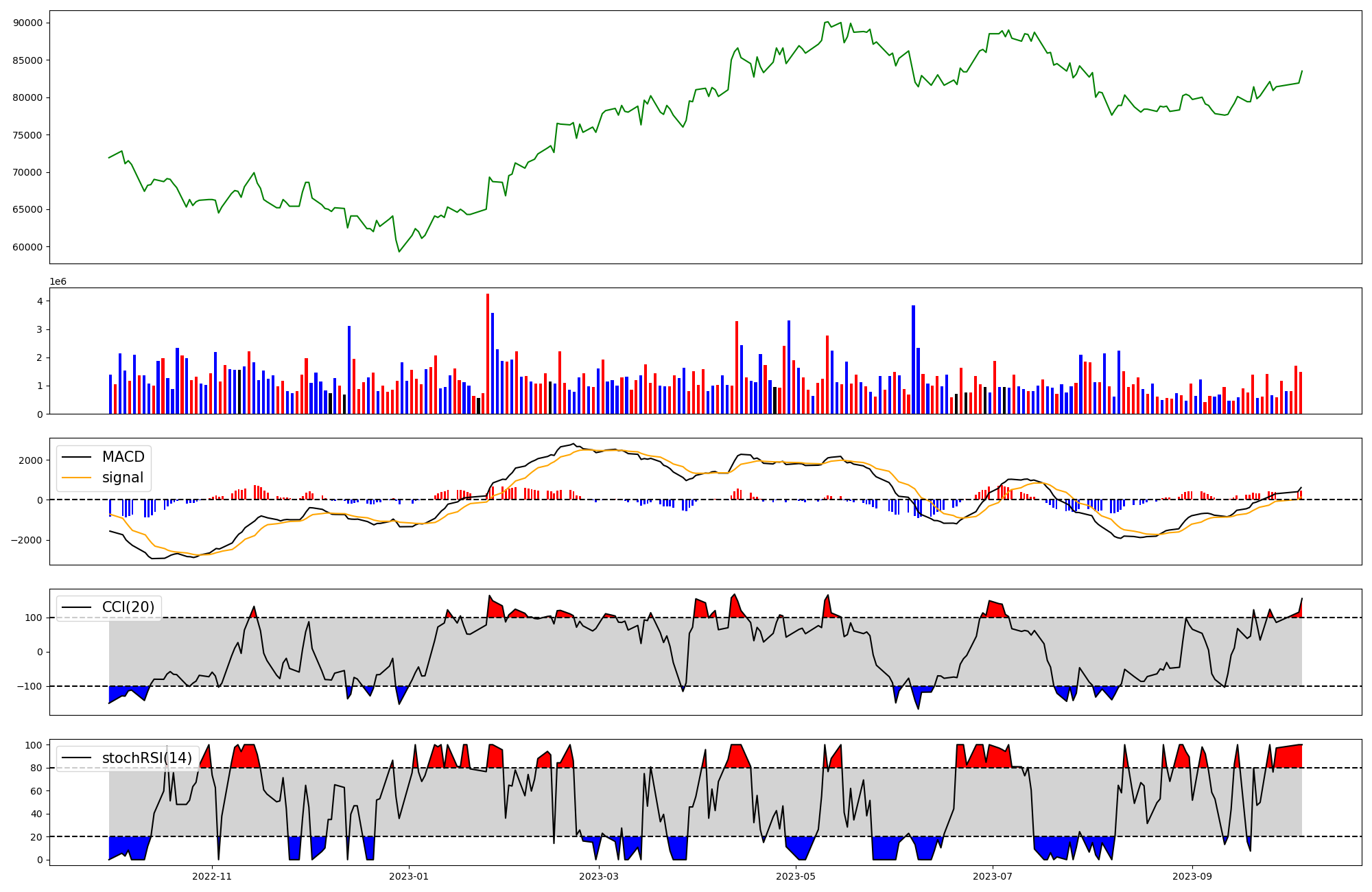
Task: Click the 2000 MACD axis tick label
Action: (x=30, y=460)
